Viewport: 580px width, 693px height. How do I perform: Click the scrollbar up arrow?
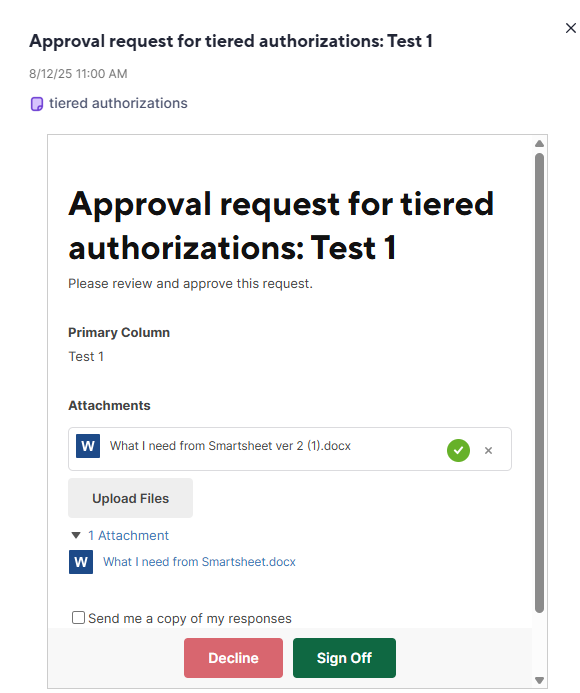pos(539,144)
